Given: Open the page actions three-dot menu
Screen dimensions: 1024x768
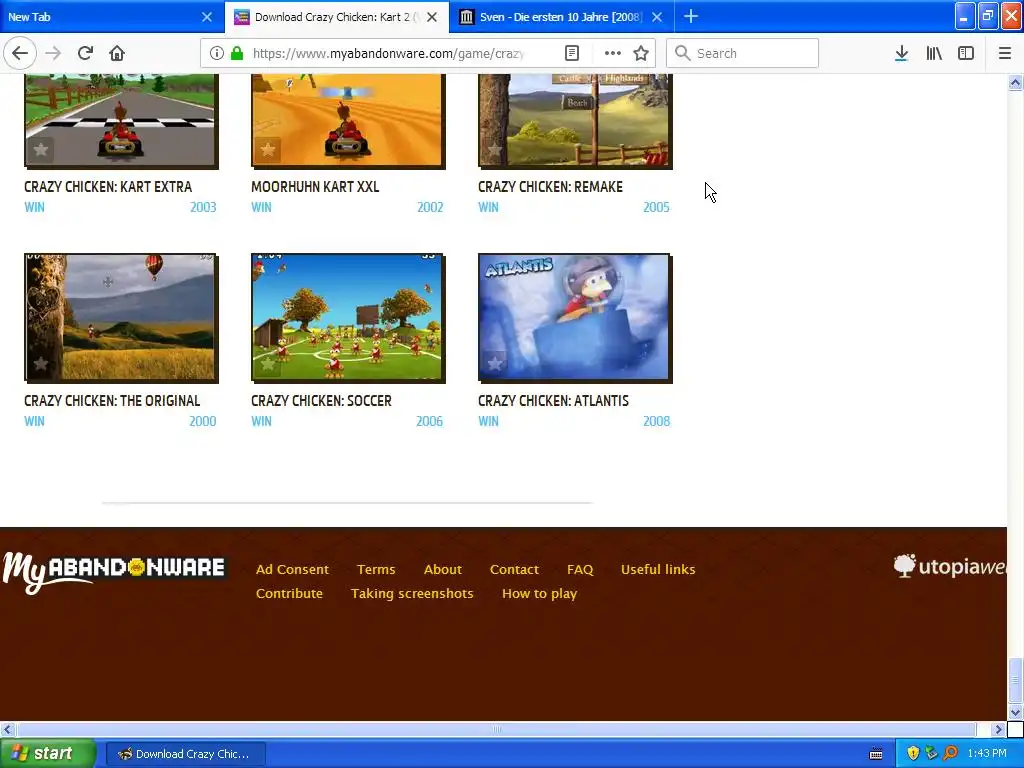Looking at the screenshot, I should click(x=613, y=53).
